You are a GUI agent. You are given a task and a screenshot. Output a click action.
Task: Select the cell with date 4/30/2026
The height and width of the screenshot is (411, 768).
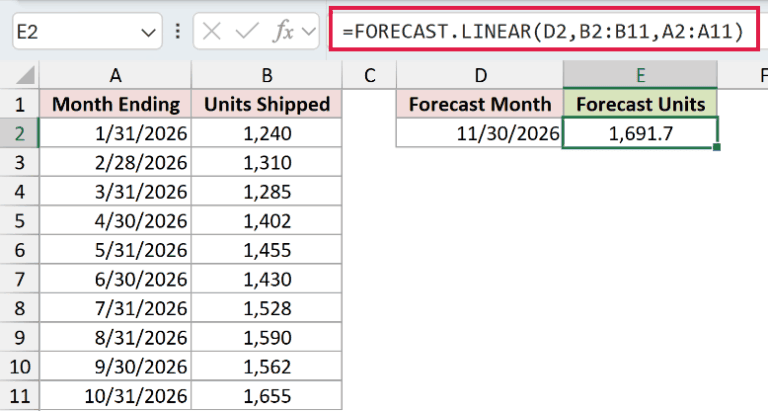point(115,221)
